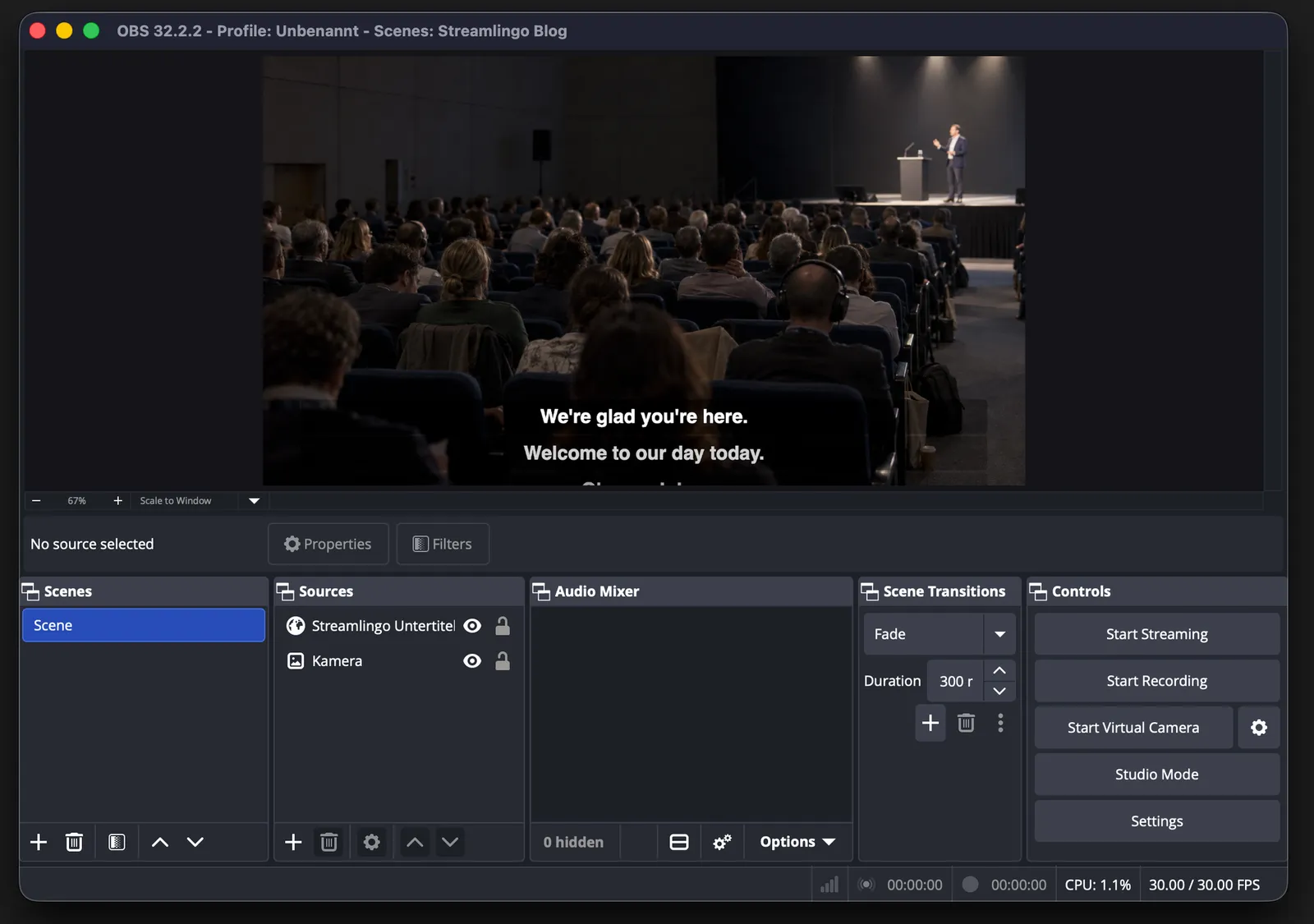Hide Kamera source with eye icon

tap(472, 661)
